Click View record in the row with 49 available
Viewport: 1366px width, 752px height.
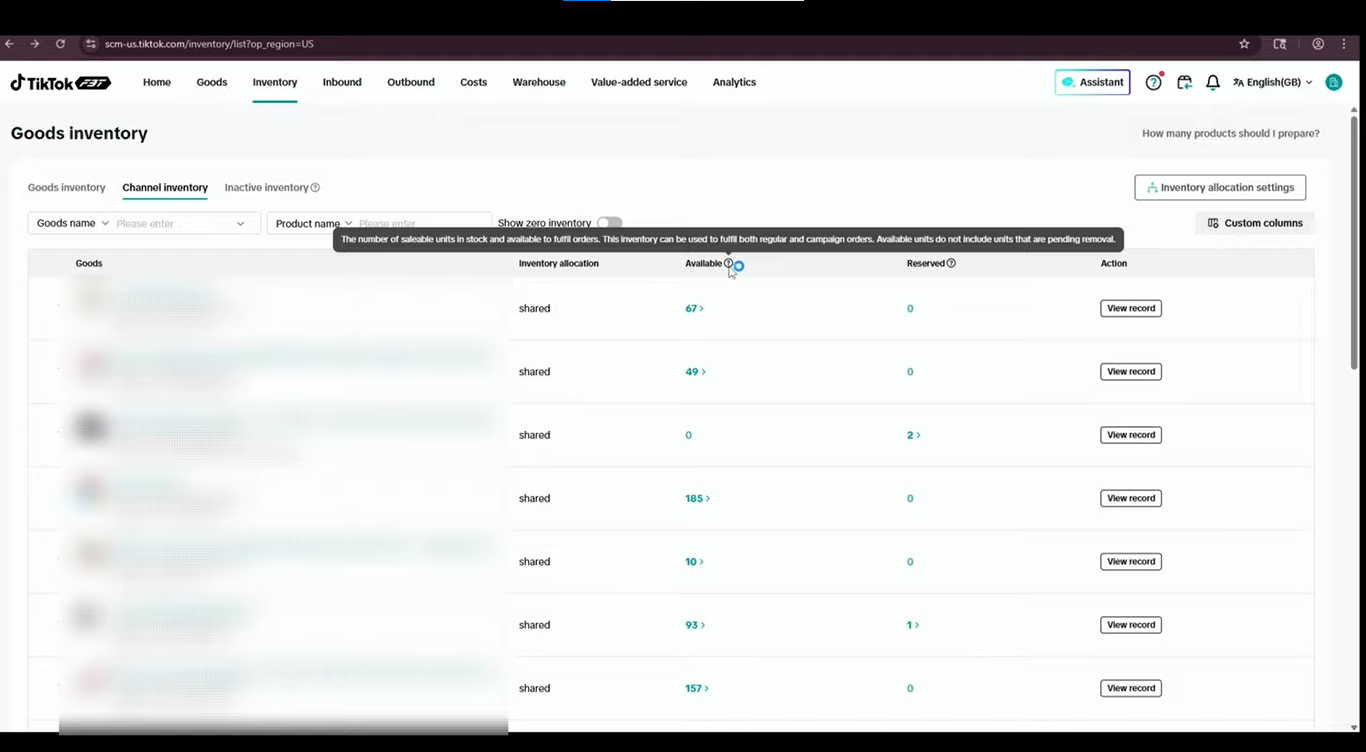coord(1131,372)
